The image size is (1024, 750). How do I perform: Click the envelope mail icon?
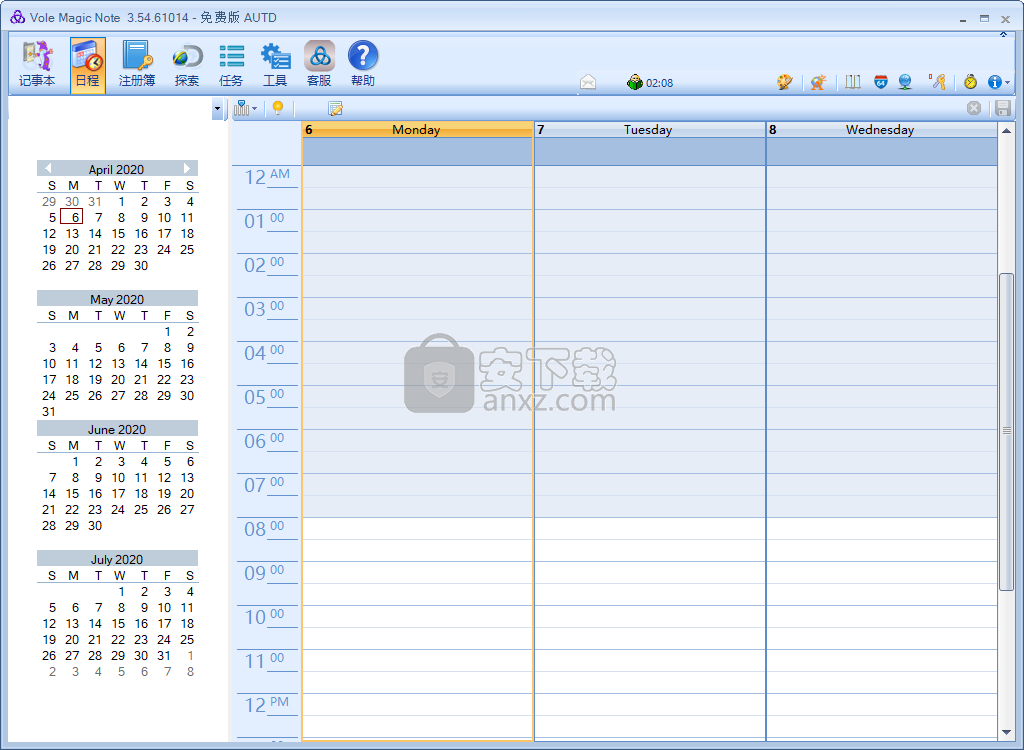588,82
